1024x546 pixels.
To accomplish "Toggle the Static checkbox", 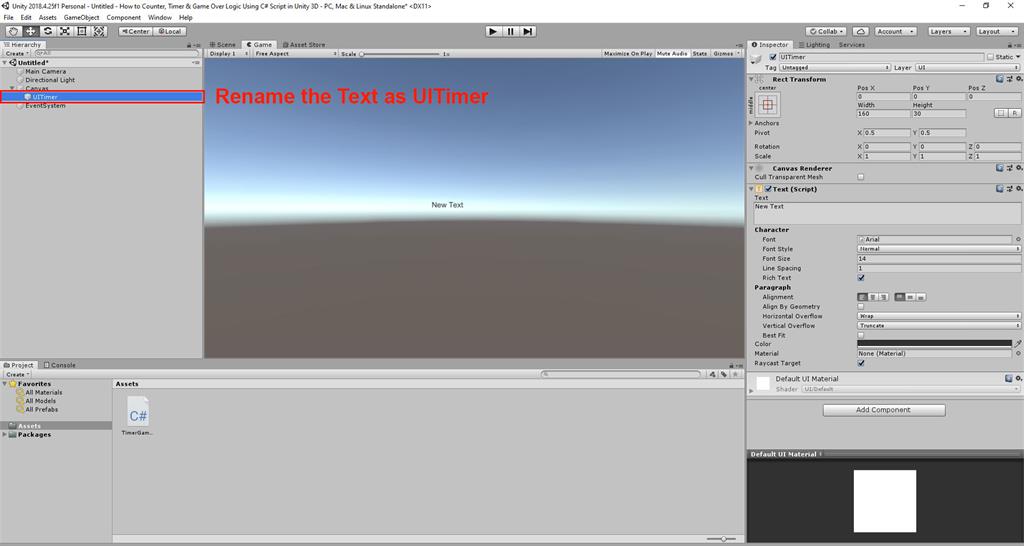I will click(991, 57).
